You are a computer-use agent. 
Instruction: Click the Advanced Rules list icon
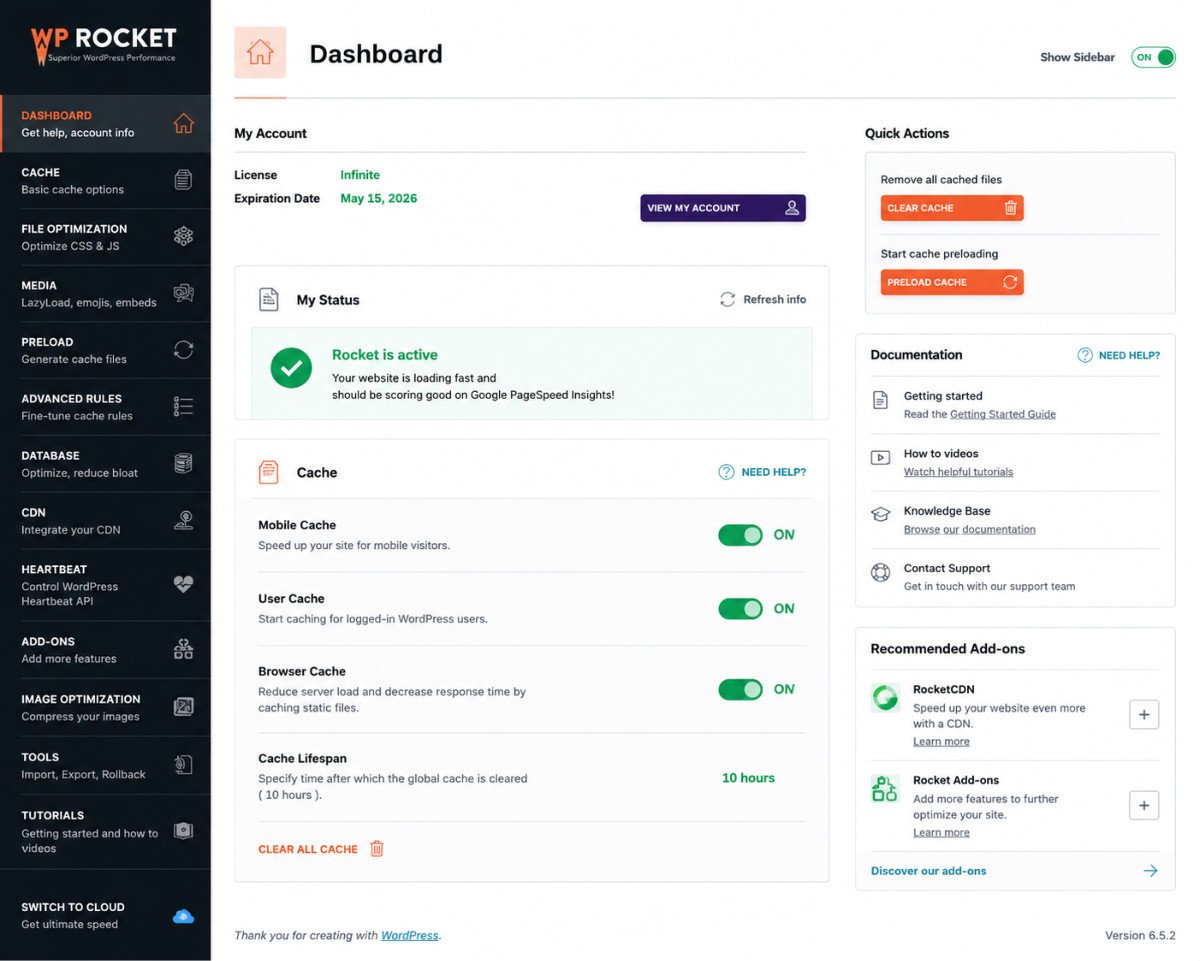183,406
